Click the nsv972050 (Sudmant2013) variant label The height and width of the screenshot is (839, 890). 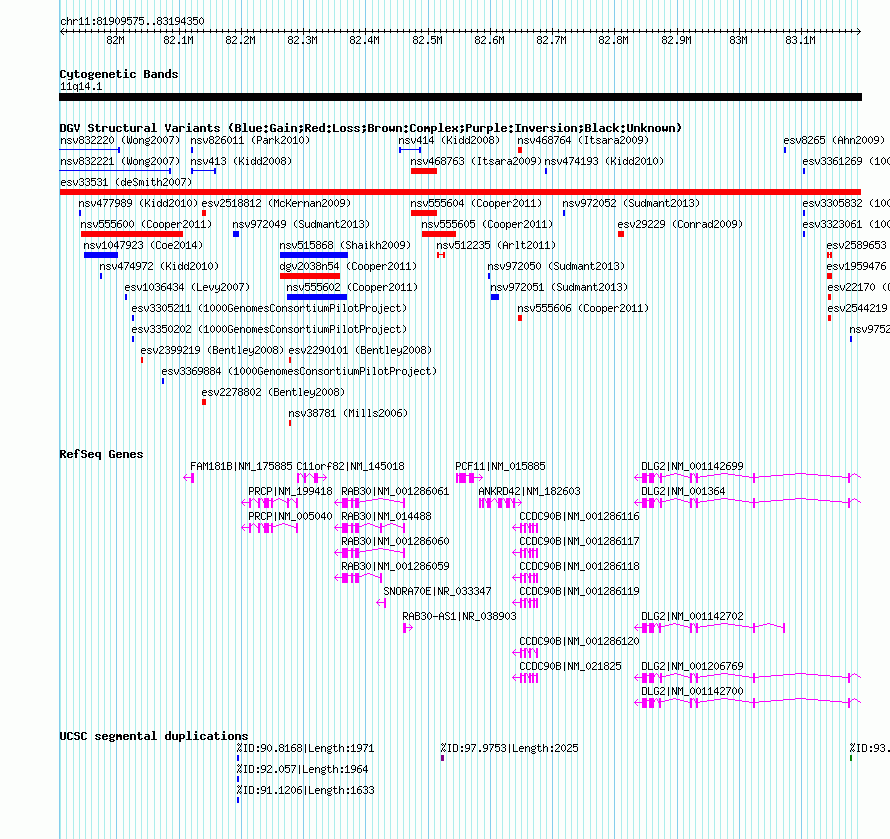point(556,266)
